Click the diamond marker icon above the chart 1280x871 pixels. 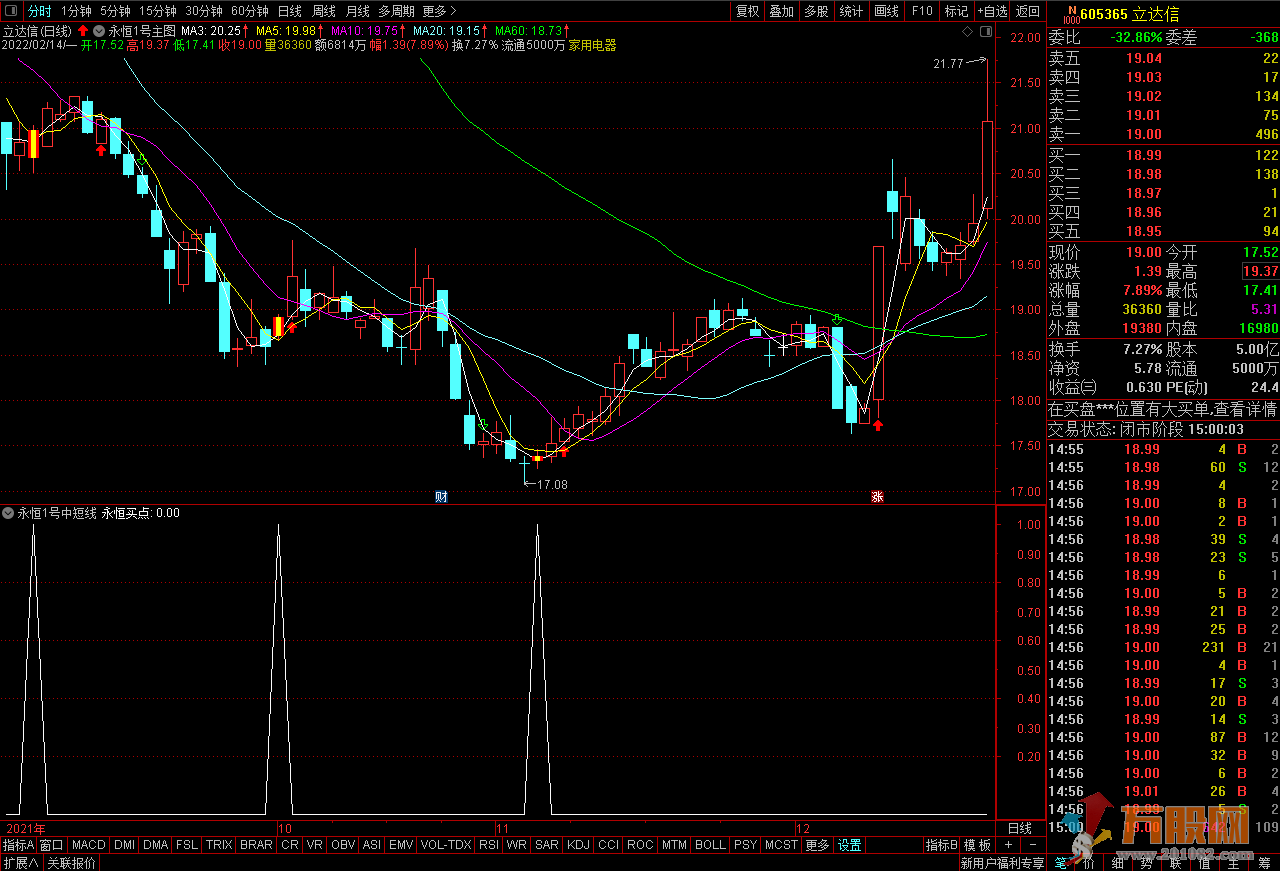pos(968,33)
